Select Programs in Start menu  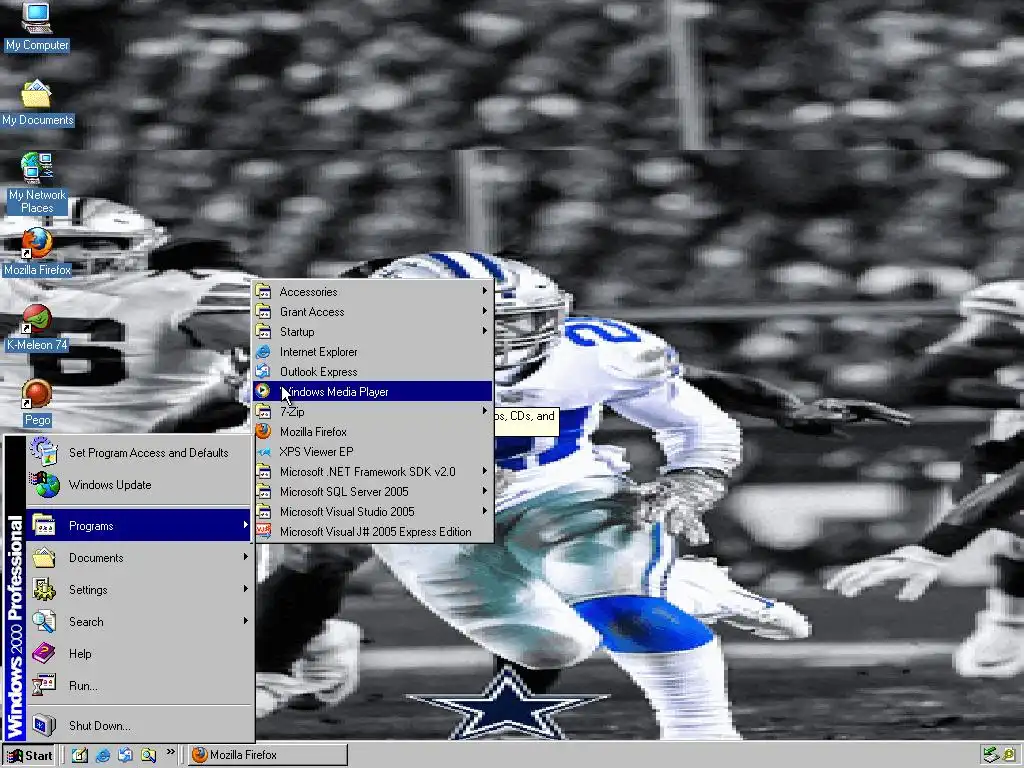[139, 526]
